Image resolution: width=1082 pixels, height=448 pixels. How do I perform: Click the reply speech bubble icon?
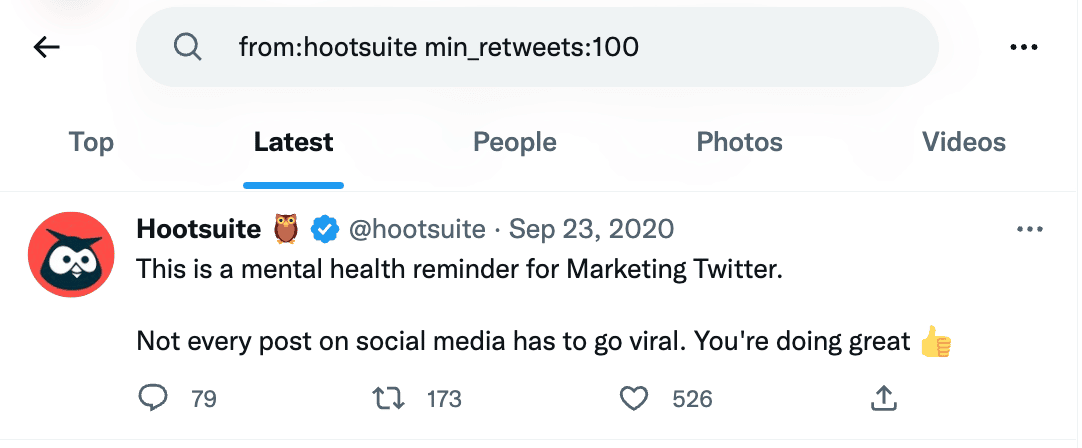(x=153, y=398)
